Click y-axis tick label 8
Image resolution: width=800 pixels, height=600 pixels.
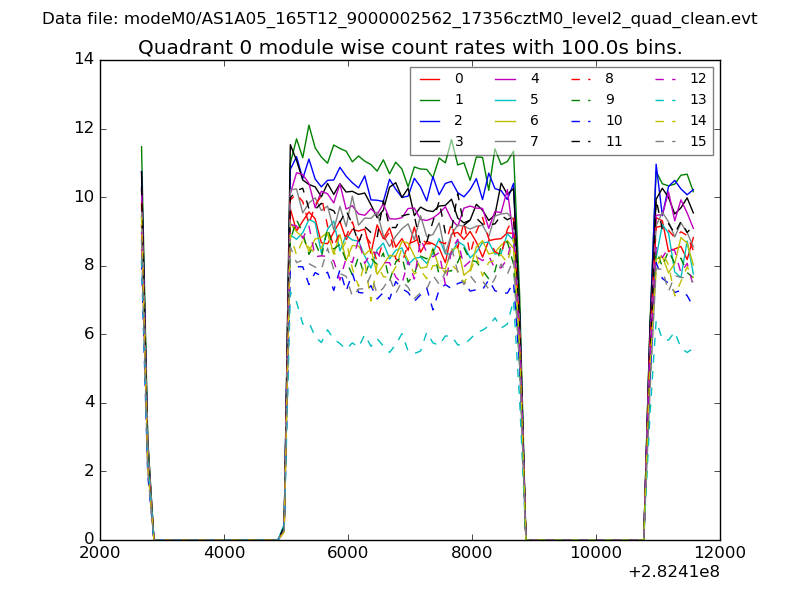click(x=88, y=265)
